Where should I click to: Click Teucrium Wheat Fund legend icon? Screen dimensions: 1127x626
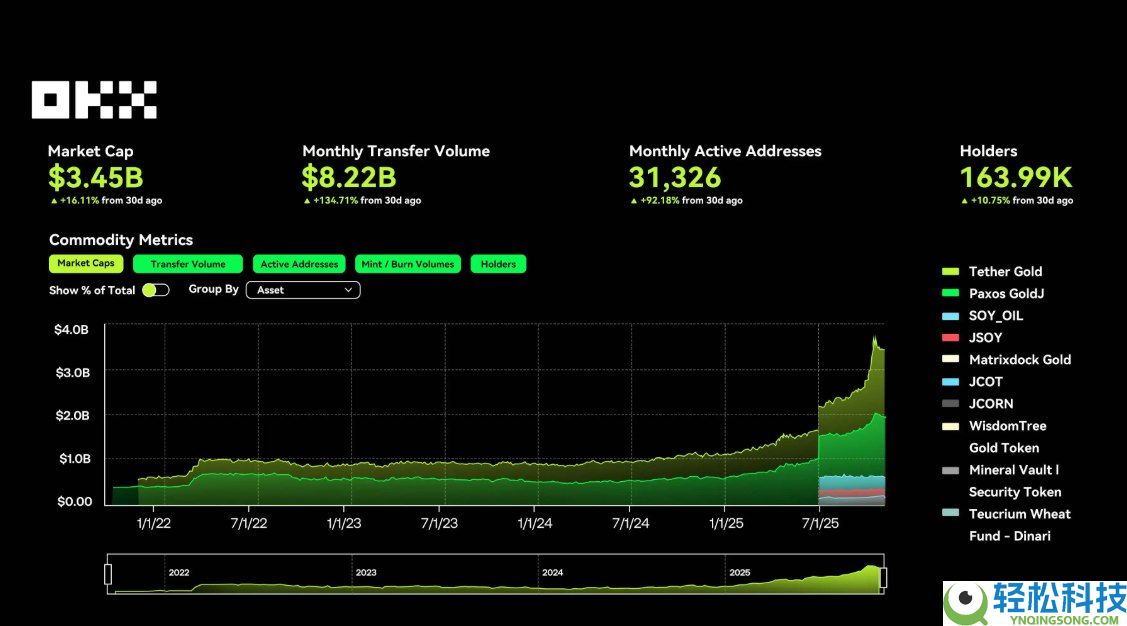[x=950, y=514]
